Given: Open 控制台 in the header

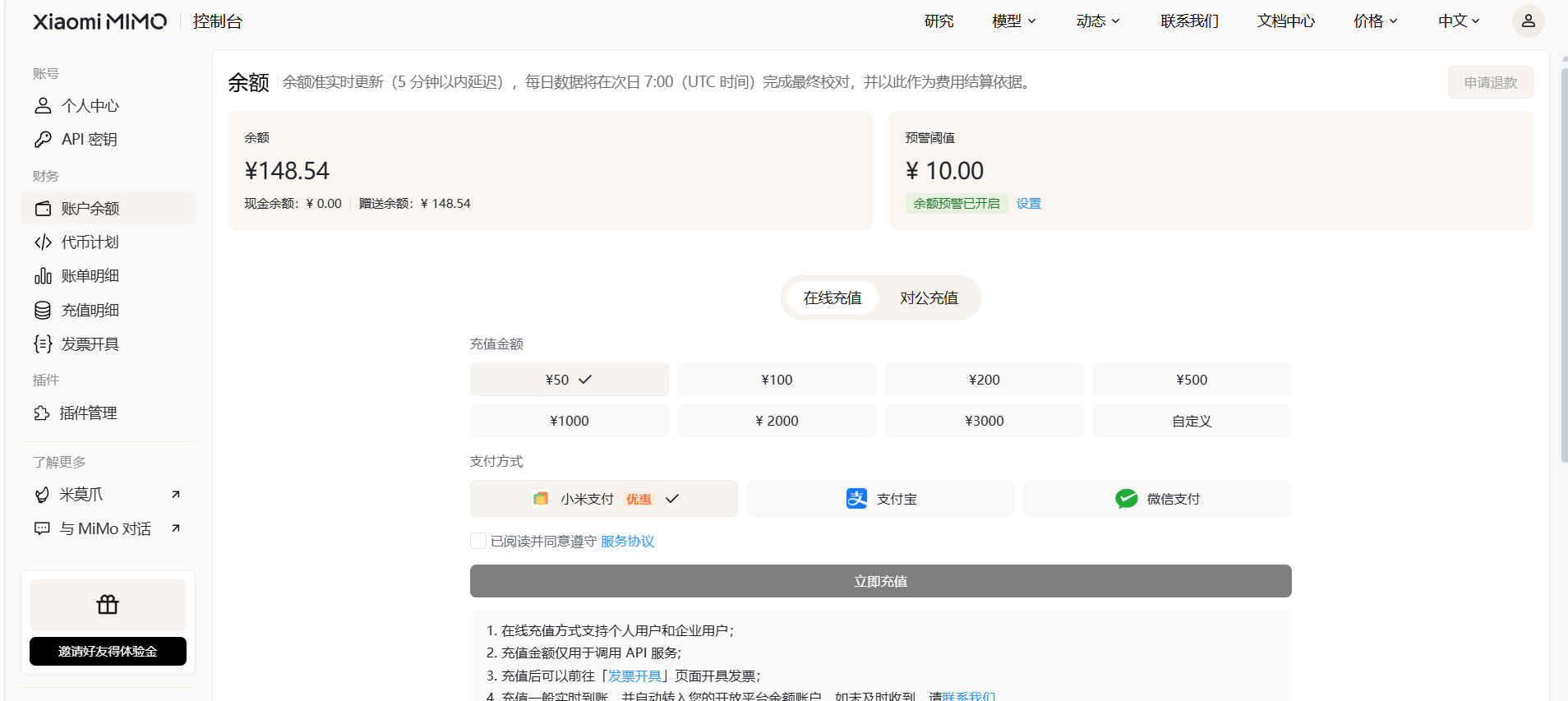Looking at the screenshot, I should (x=218, y=21).
